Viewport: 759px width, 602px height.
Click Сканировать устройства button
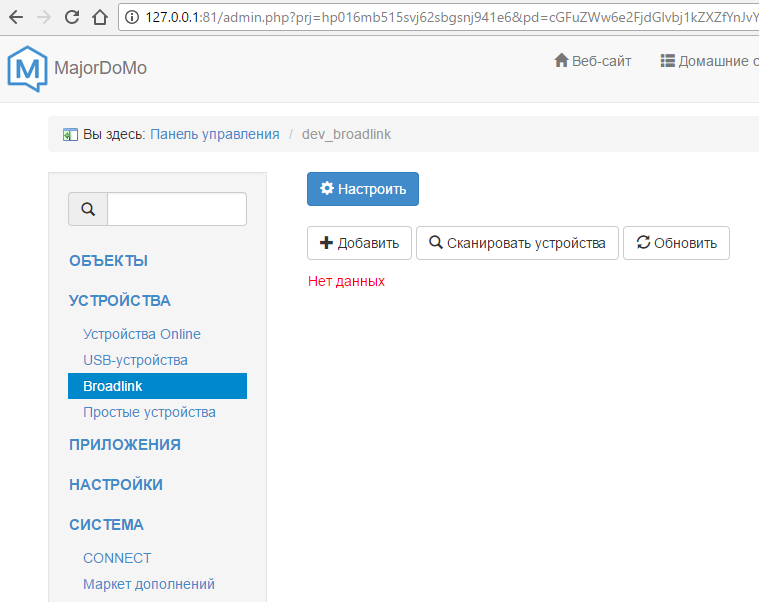pyautogui.click(x=517, y=243)
